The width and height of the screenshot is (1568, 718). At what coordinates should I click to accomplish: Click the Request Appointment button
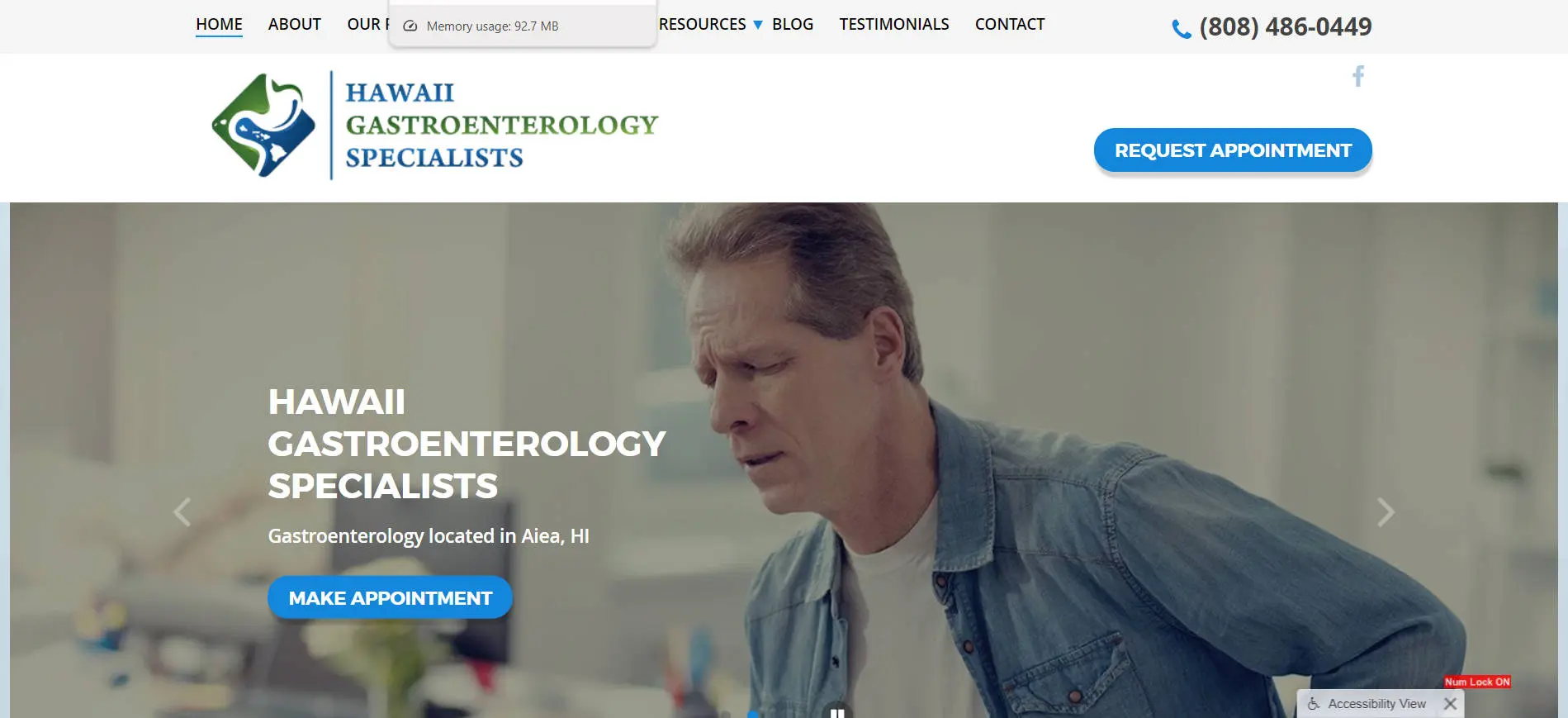click(1233, 150)
